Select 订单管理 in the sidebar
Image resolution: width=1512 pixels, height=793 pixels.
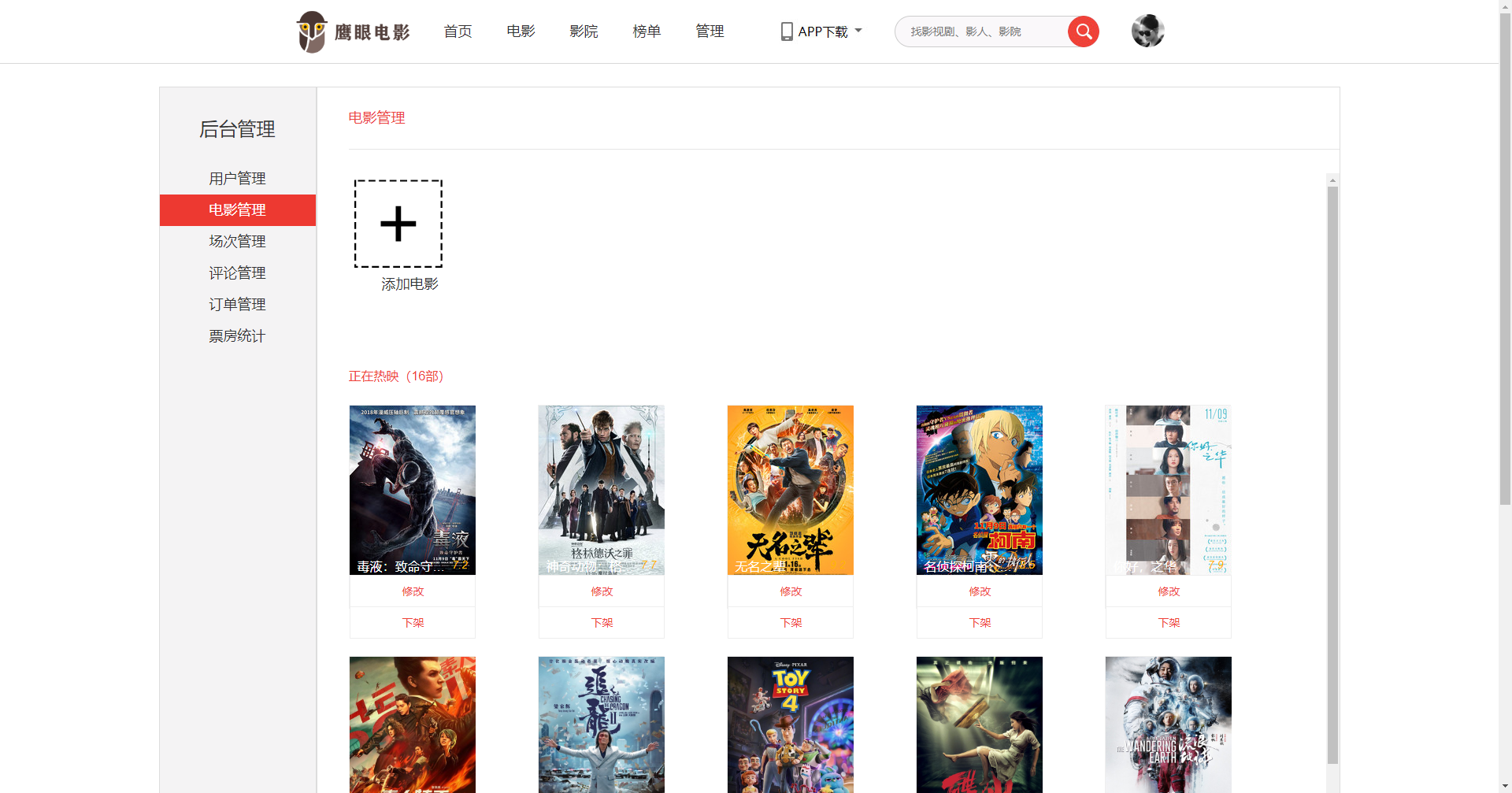click(x=237, y=305)
